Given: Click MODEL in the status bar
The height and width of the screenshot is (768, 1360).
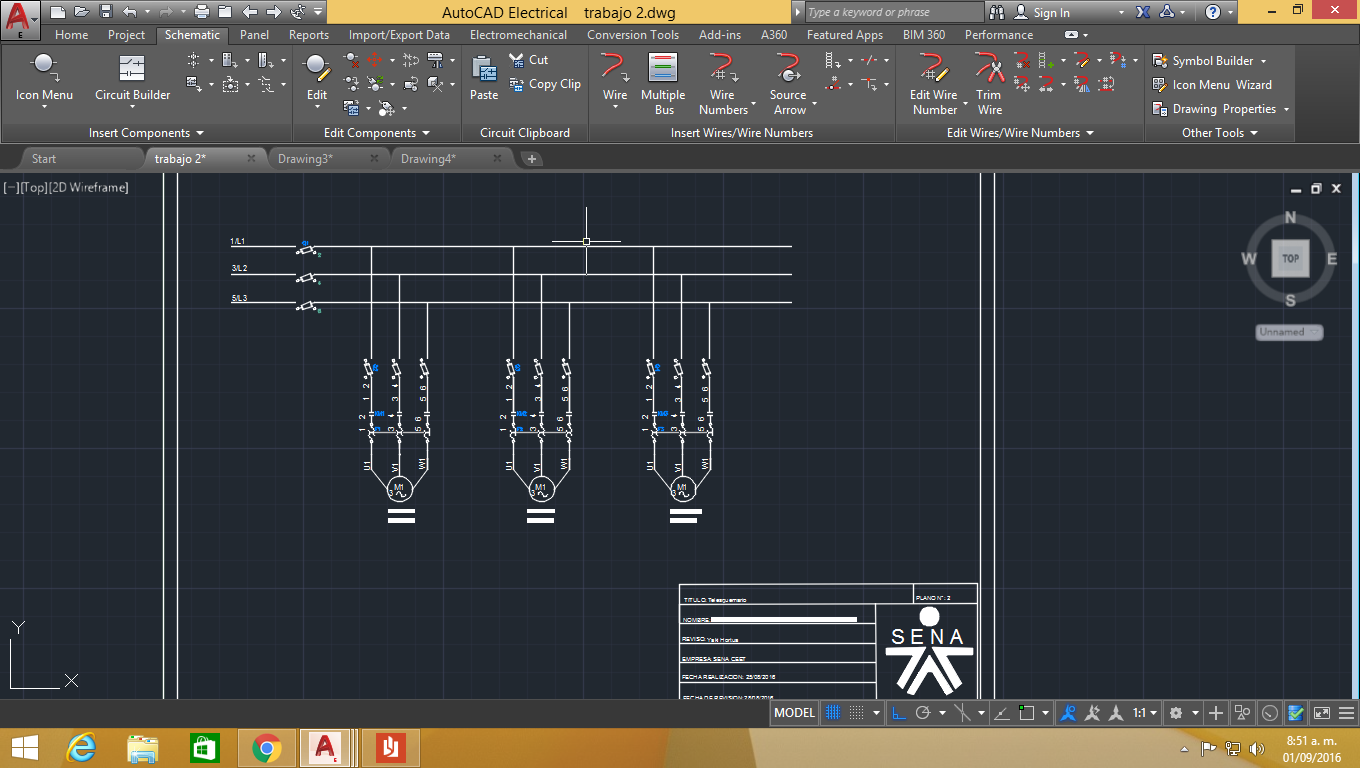Looking at the screenshot, I should pos(793,712).
